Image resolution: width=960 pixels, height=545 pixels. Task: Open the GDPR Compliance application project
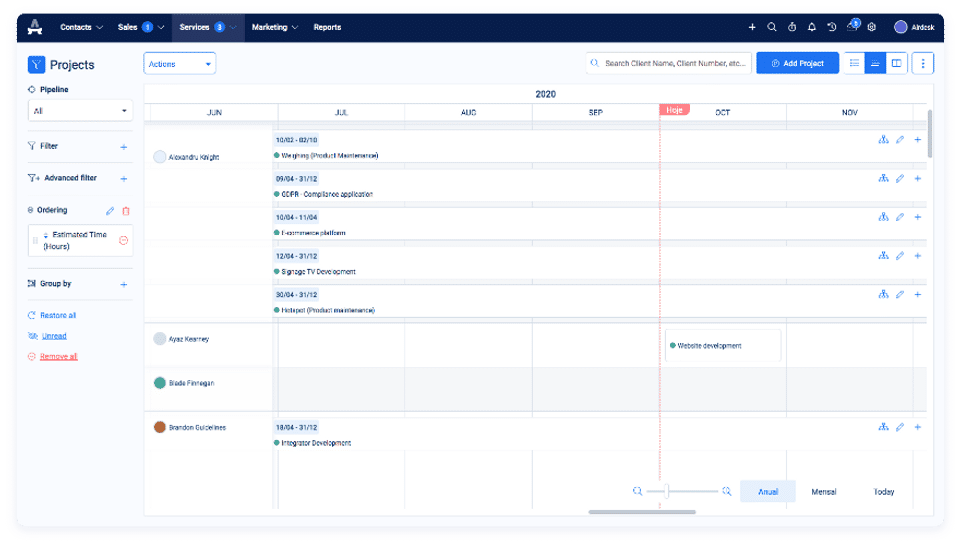point(326,194)
